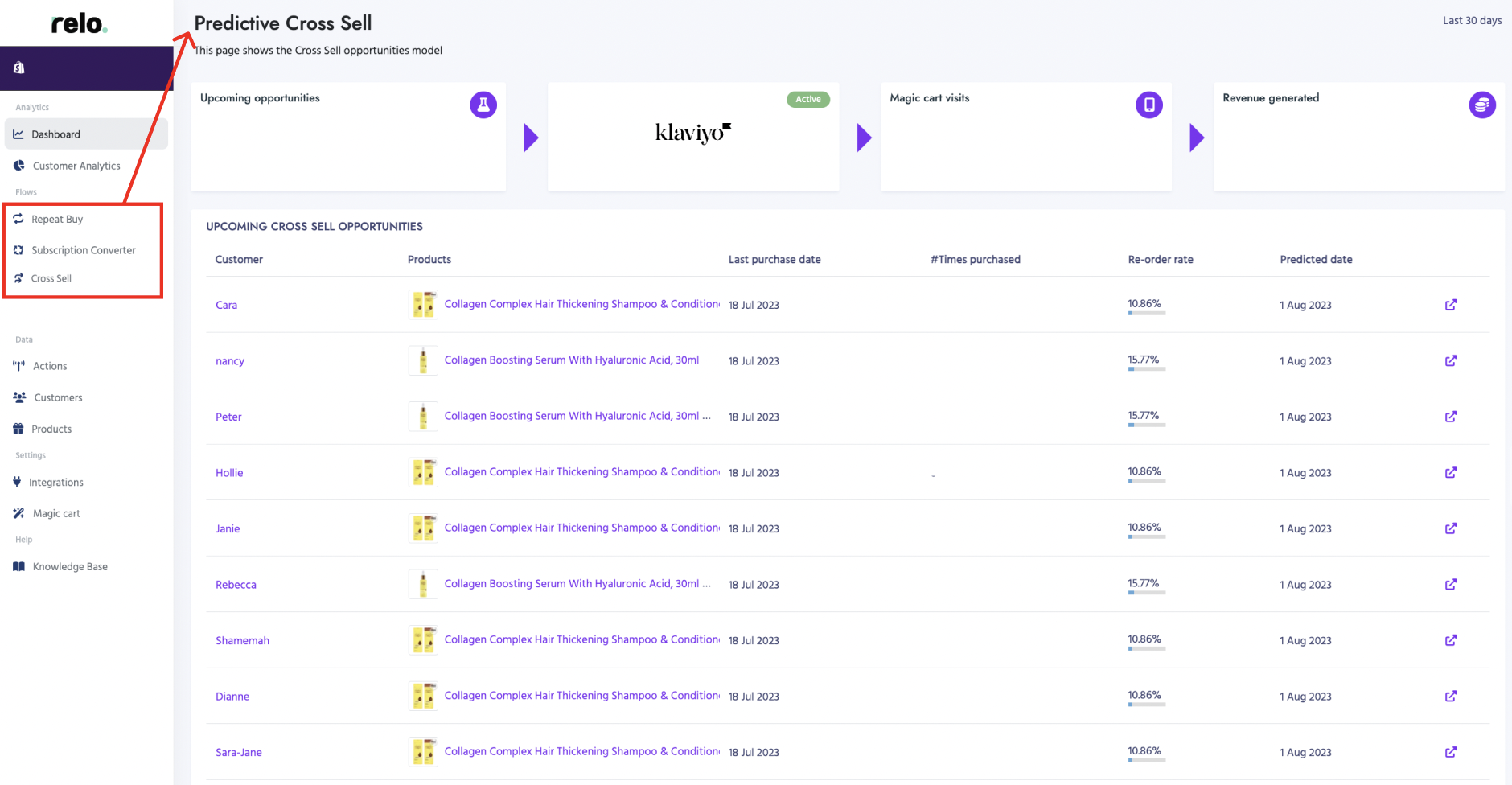Click the re-order rate bar in Cara's row

pyautogui.click(x=1147, y=313)
